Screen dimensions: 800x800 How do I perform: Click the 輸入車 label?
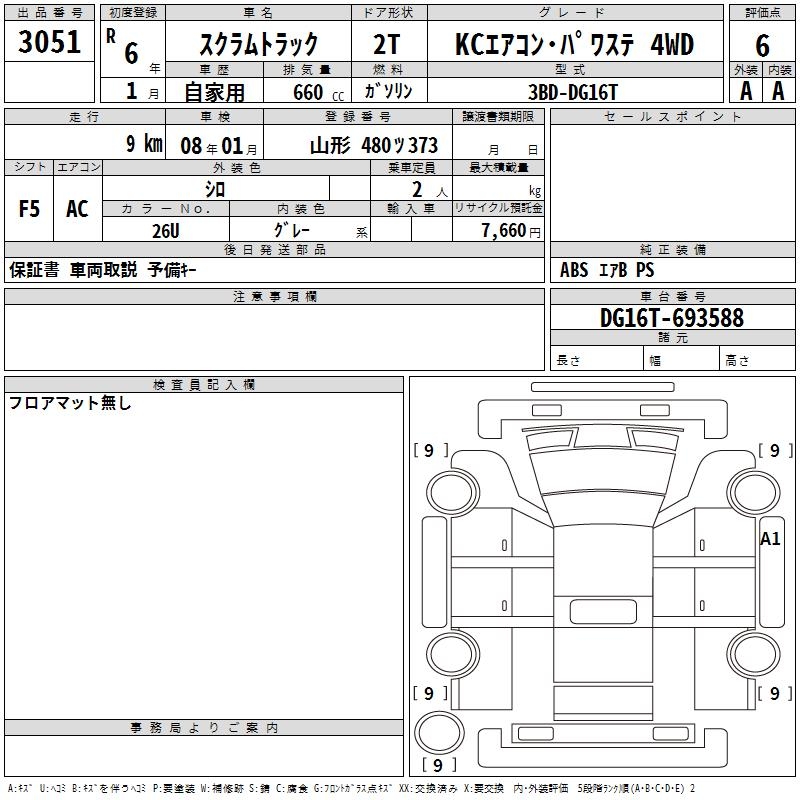(x=411, y=208)
